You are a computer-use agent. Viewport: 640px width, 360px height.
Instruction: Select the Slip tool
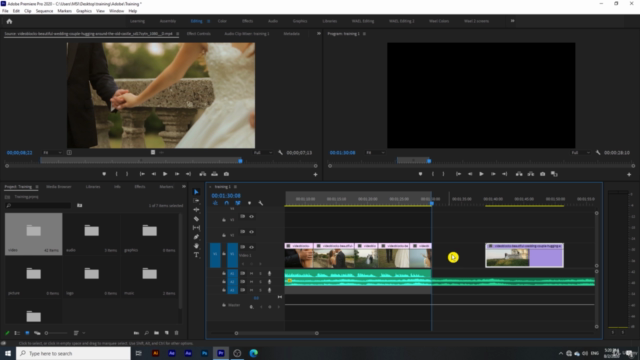point(196,228)
